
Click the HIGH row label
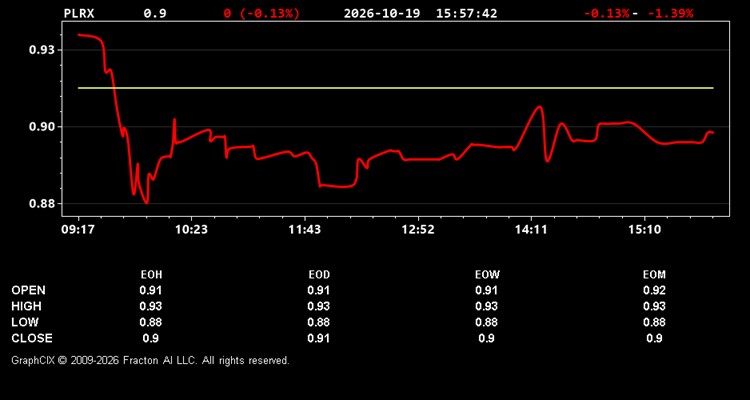[x=26, y=306]
